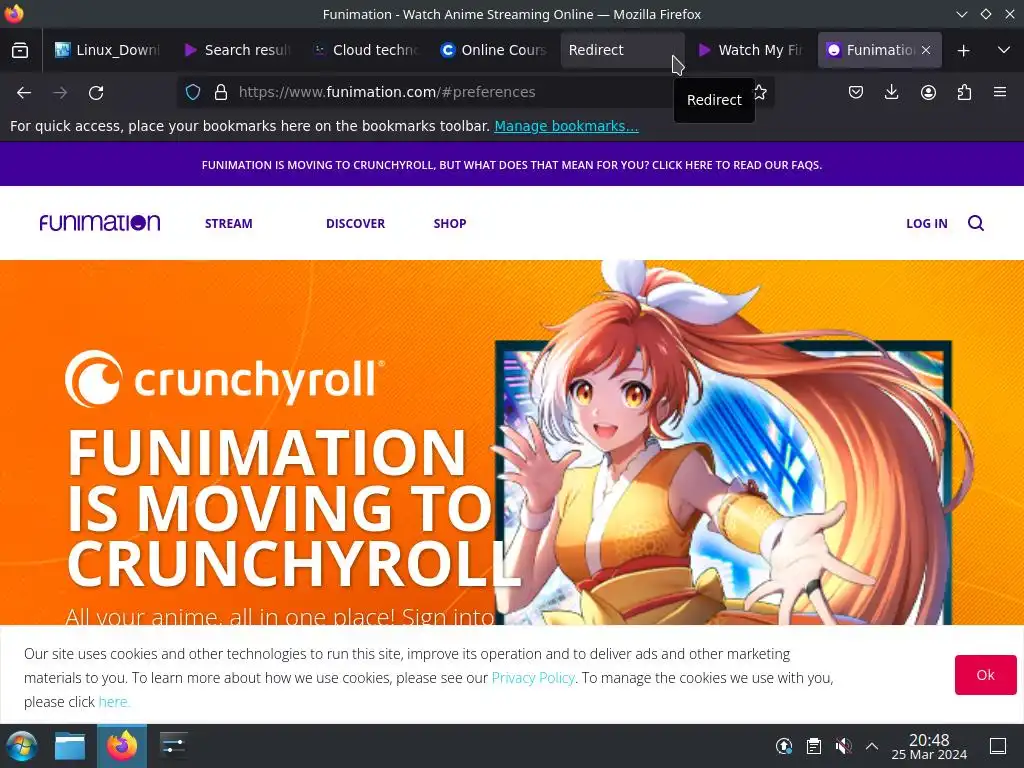
Task: Switch to the Watch My Fir tab
Action: (751, 50)
